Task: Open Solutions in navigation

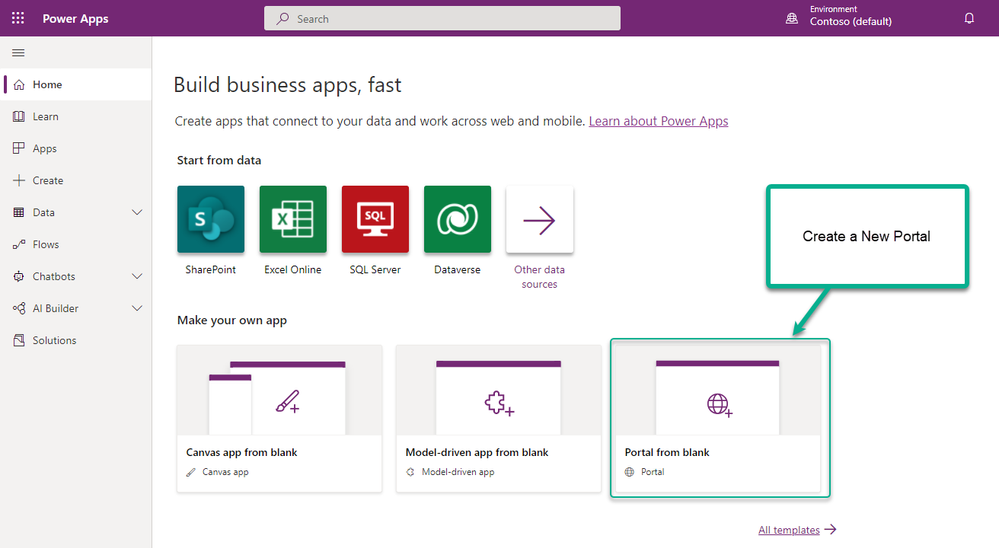Action: pos(76,340)
